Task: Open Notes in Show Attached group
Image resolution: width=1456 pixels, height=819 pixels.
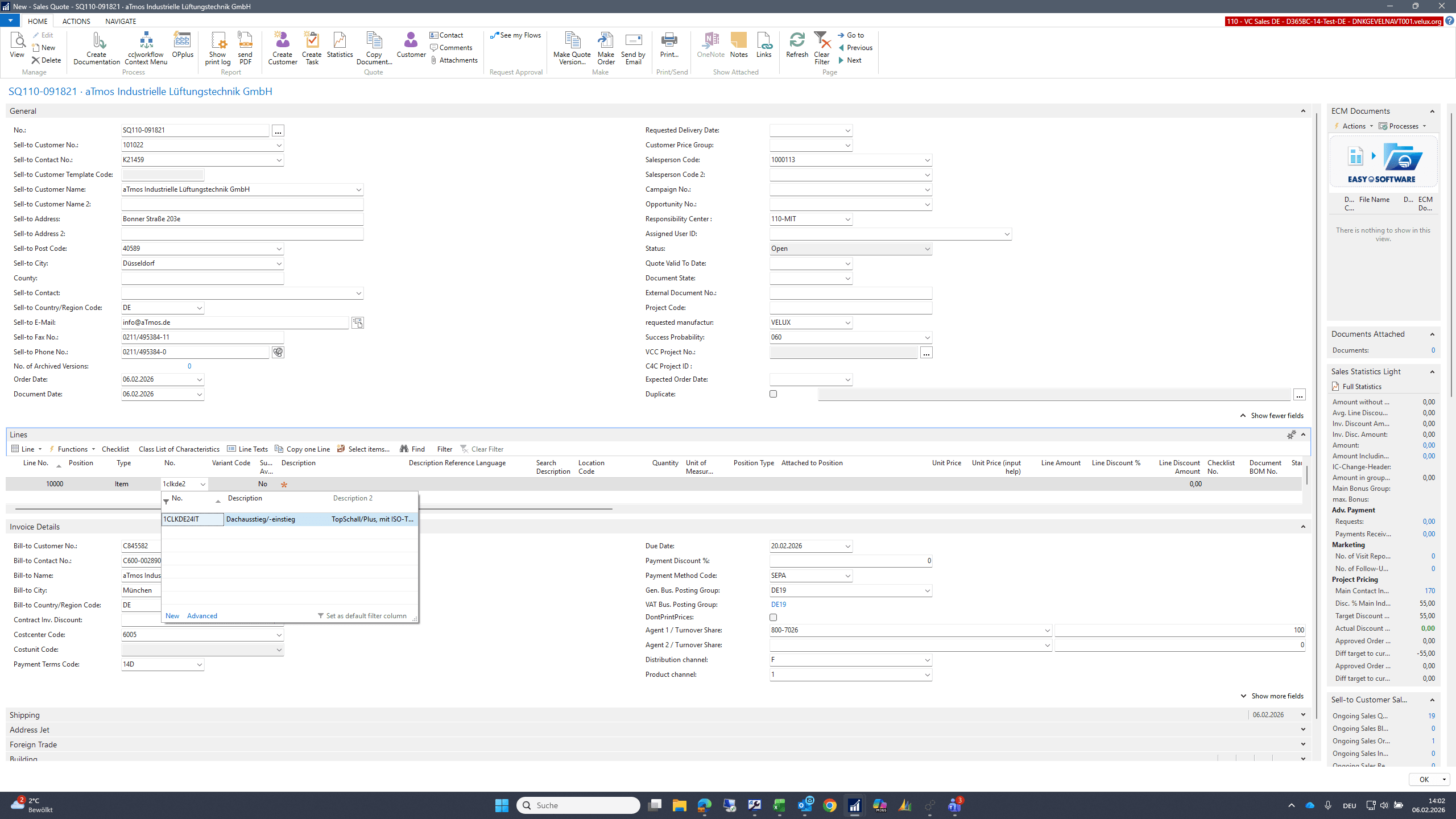Action: point(739,45)
